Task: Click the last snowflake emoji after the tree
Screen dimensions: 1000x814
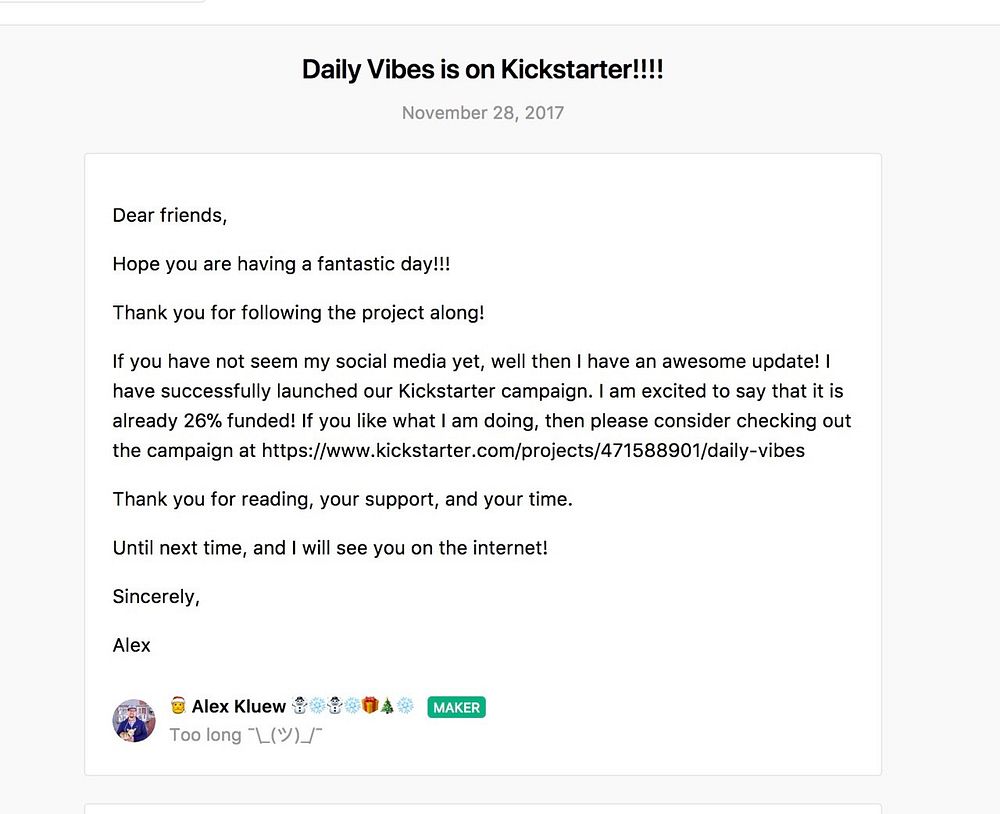Action: pyautogui.click(x=405, y=706)
